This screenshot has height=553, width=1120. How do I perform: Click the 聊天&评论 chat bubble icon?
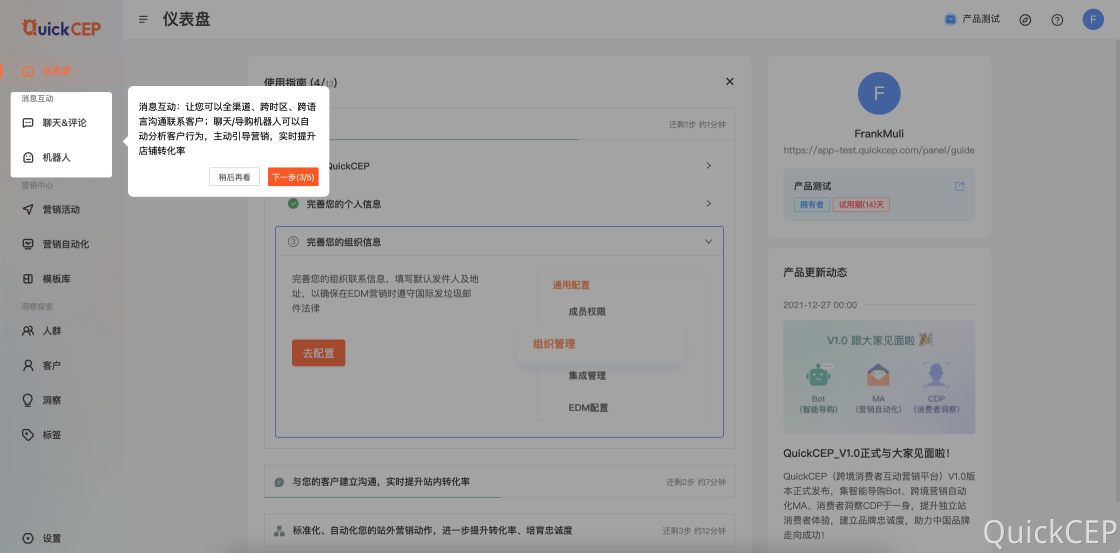click(28, 123)
